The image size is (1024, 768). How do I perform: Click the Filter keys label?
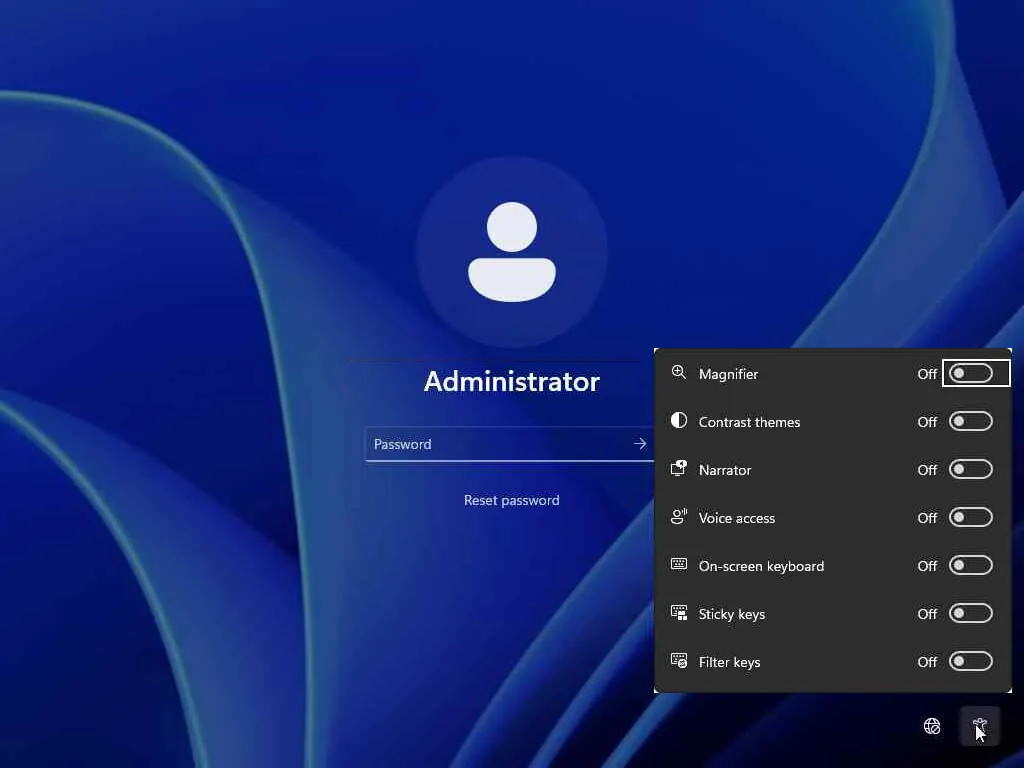pyautogui.click(x=729, y=662)
